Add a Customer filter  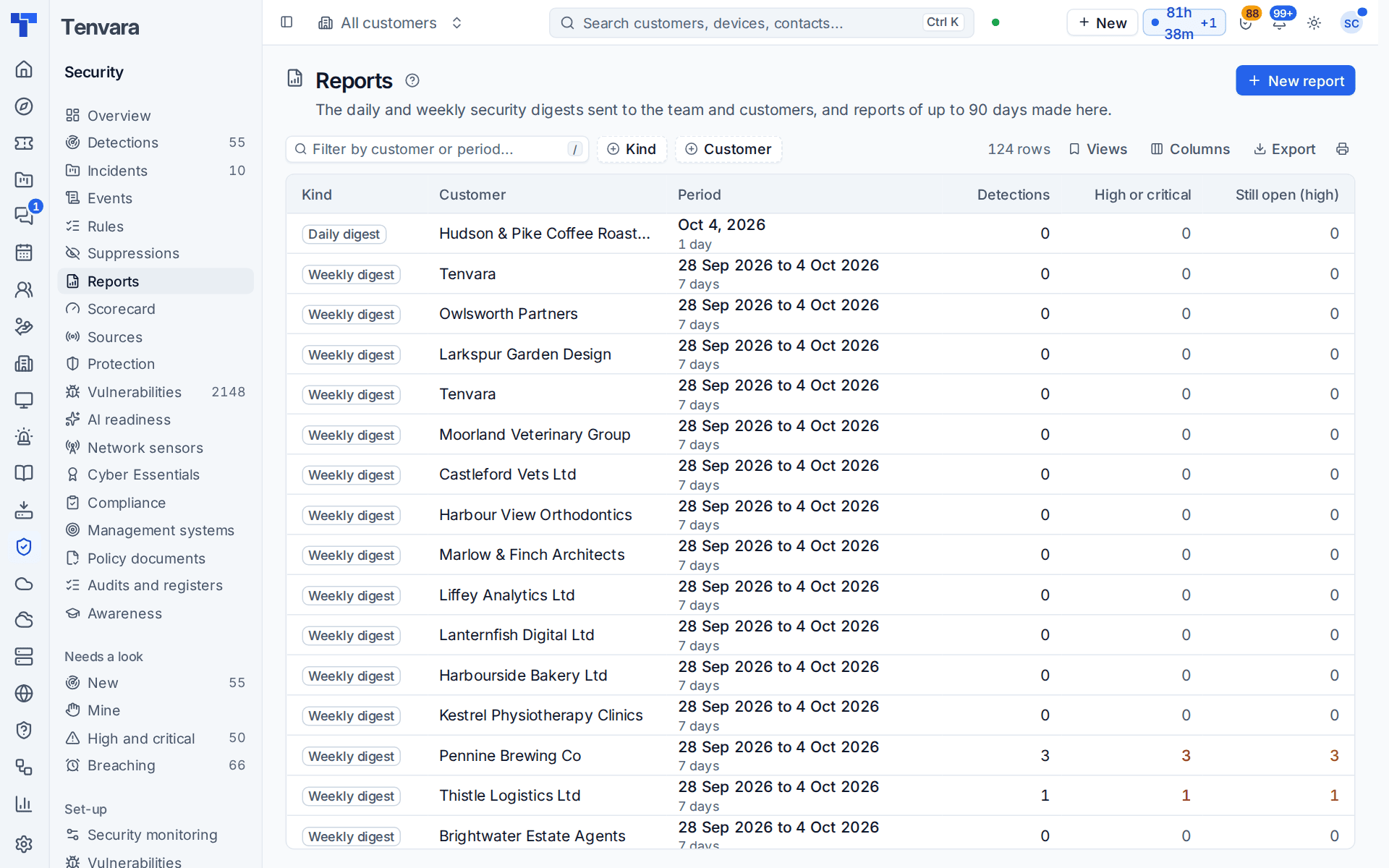tap(729, 149)
